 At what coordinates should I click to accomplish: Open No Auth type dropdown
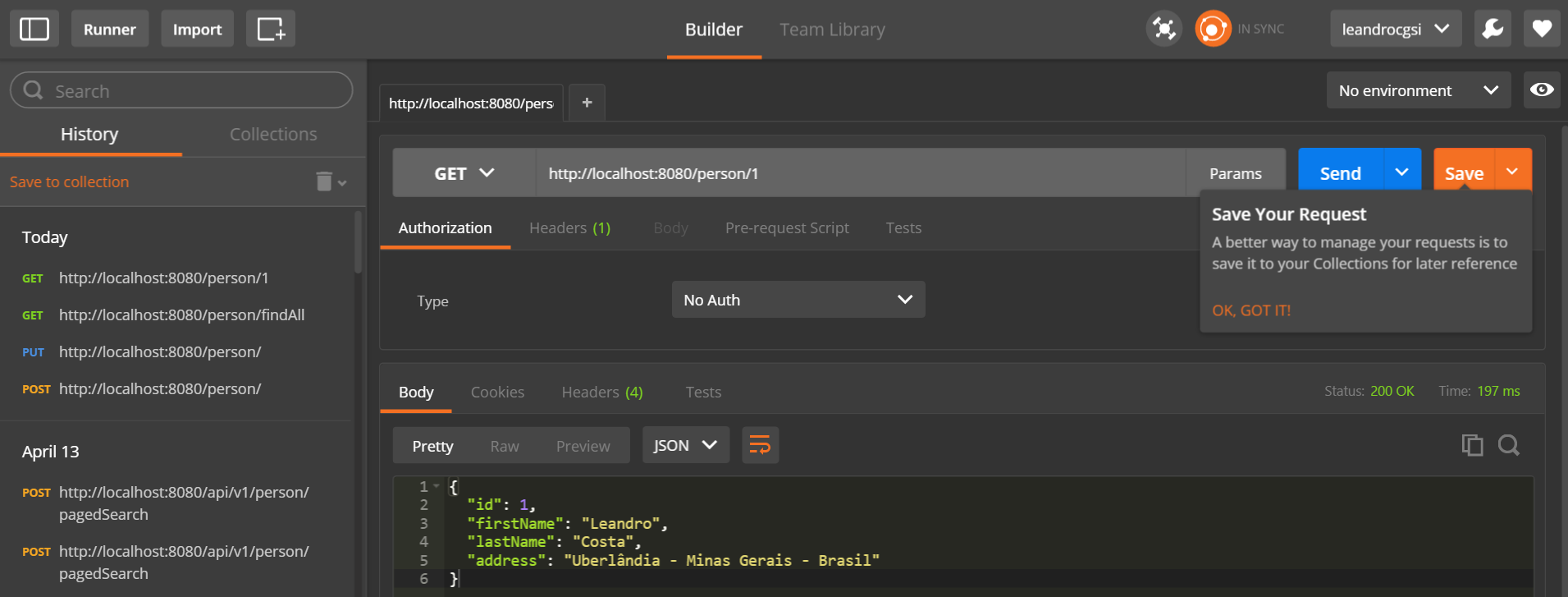[x=798, y=300]
